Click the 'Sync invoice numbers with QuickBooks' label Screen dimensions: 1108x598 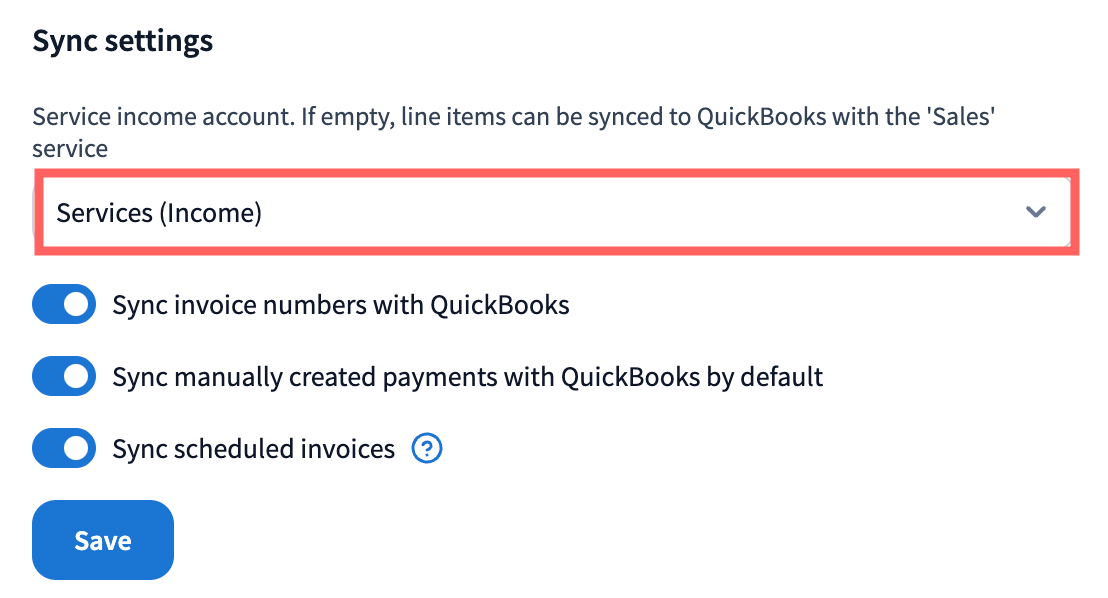pos(341,305)
